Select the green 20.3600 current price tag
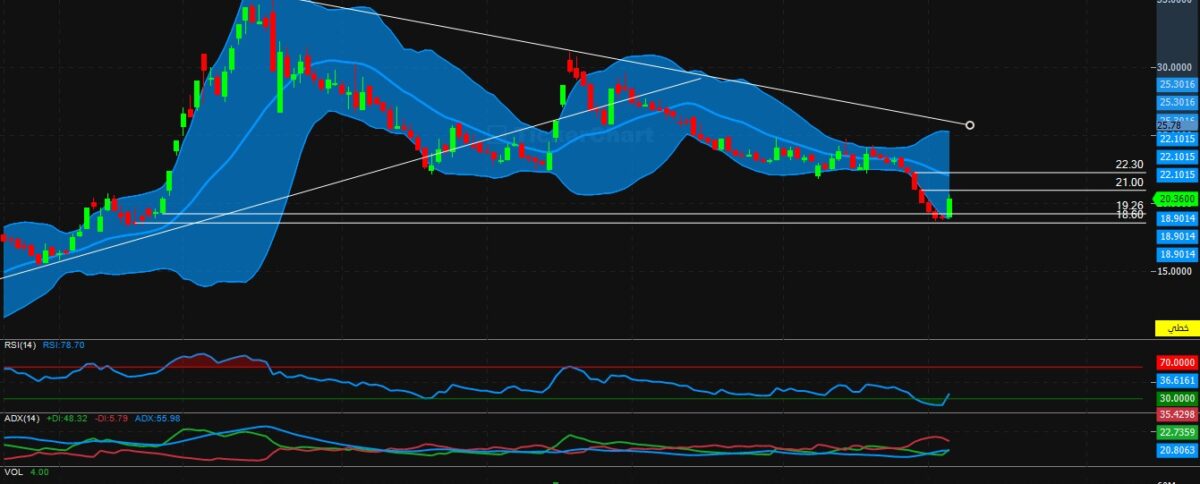 point(1176,199)
